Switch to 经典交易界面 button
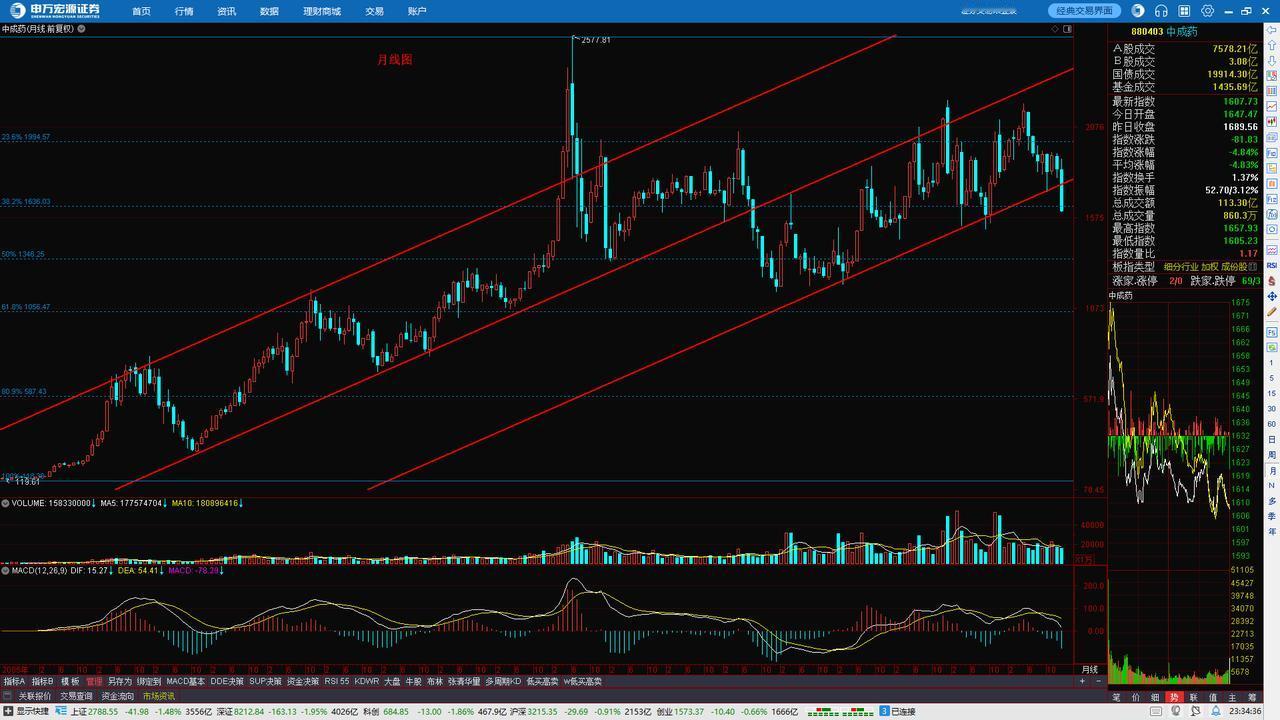This screenshot has width=1280, height=720. point(1085,11)
